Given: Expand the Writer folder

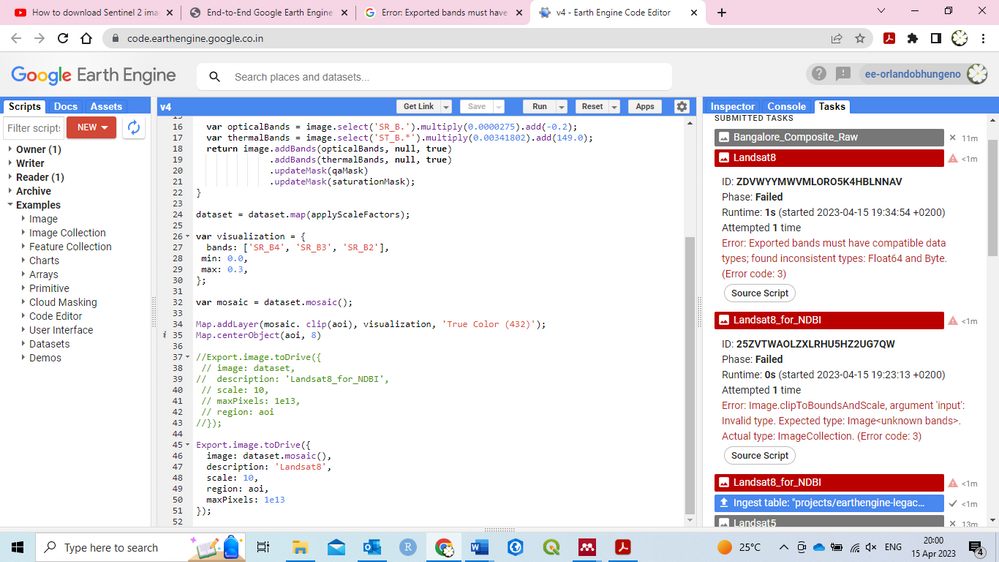Looking at the screenshot, I should coord(10,163).
